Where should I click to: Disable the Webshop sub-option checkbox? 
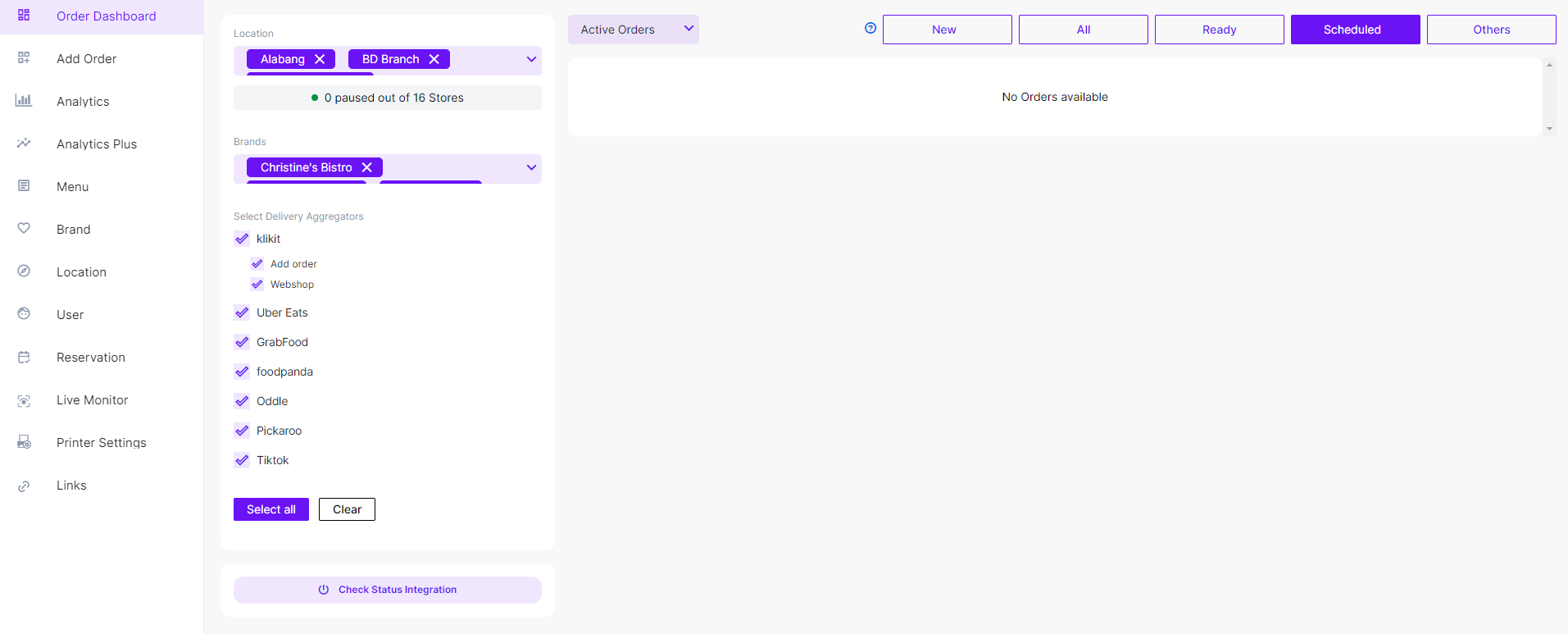coord(257,285)
